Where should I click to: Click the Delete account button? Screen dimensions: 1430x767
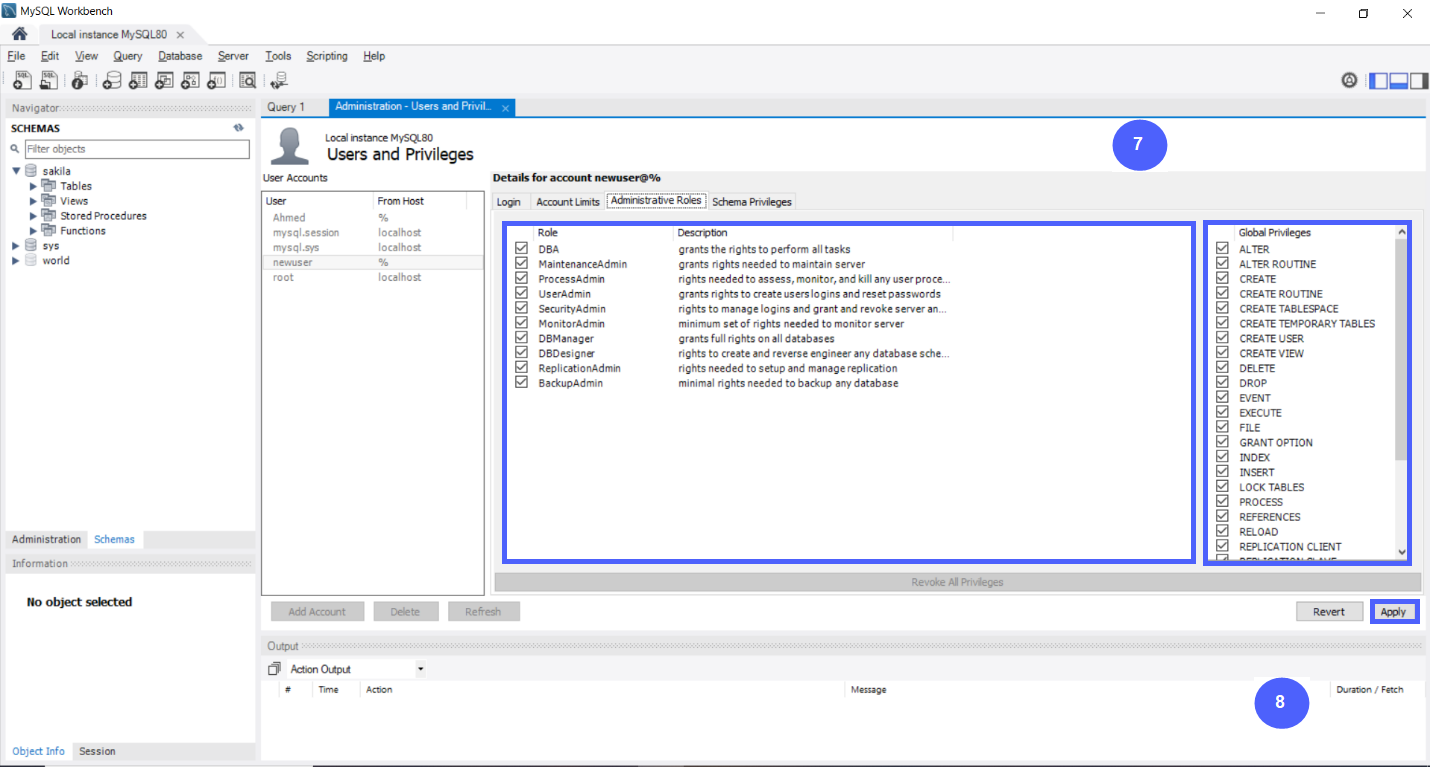pos(405,612)
